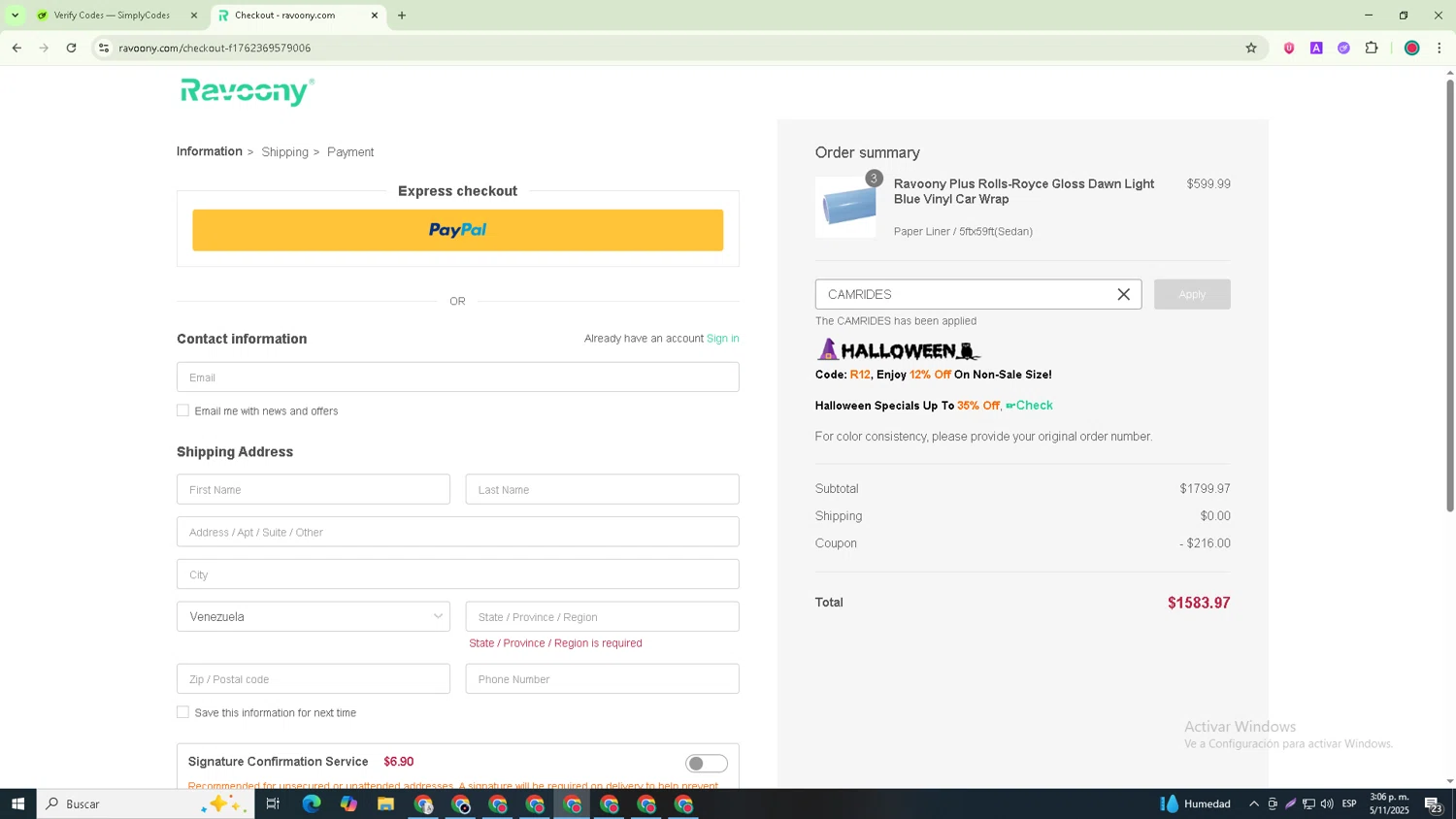
Task: Go back with the browser back arrow
Action: coord(17,48)
